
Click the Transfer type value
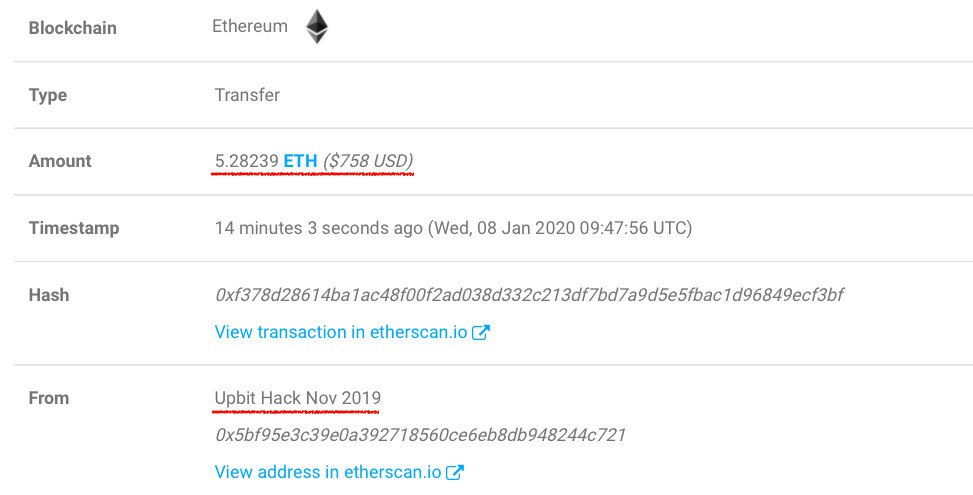coord(247,95)
